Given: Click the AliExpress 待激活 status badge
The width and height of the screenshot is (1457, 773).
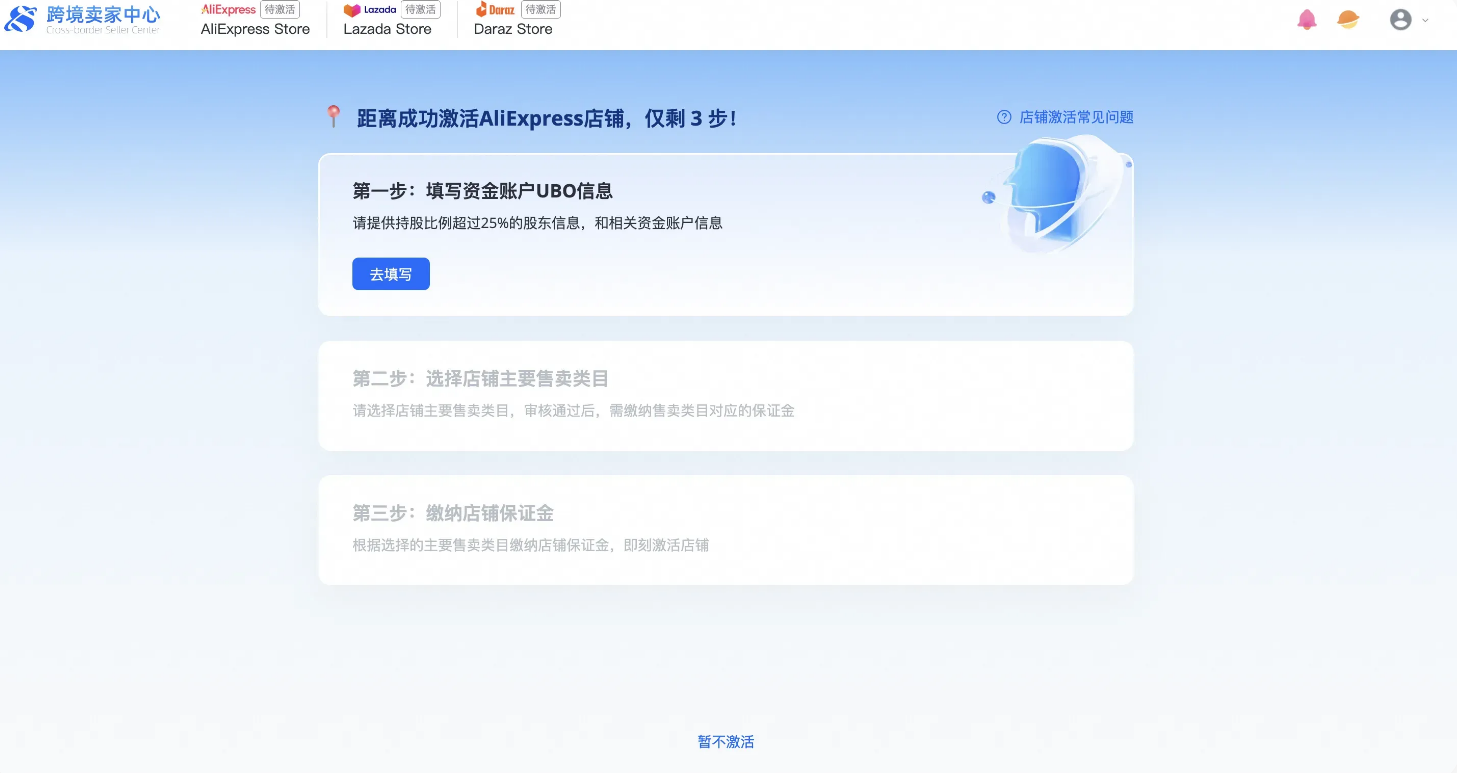Looking at the screenshot, I should coord(280,9).
